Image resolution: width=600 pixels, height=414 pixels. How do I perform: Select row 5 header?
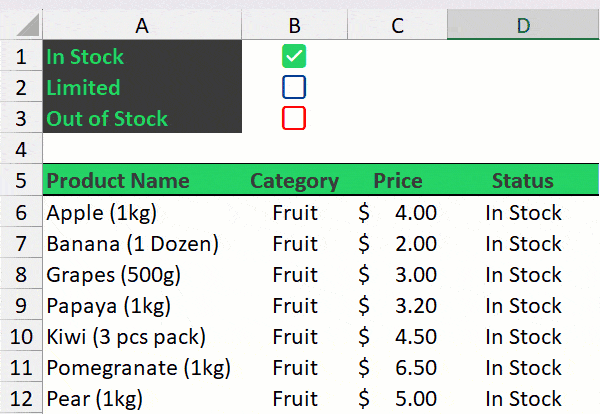coord(21,181)
